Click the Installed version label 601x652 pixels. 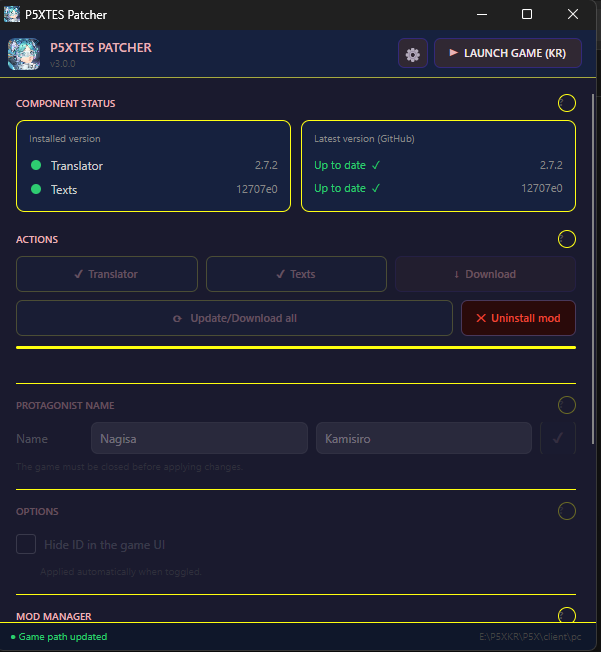[65, 139]
